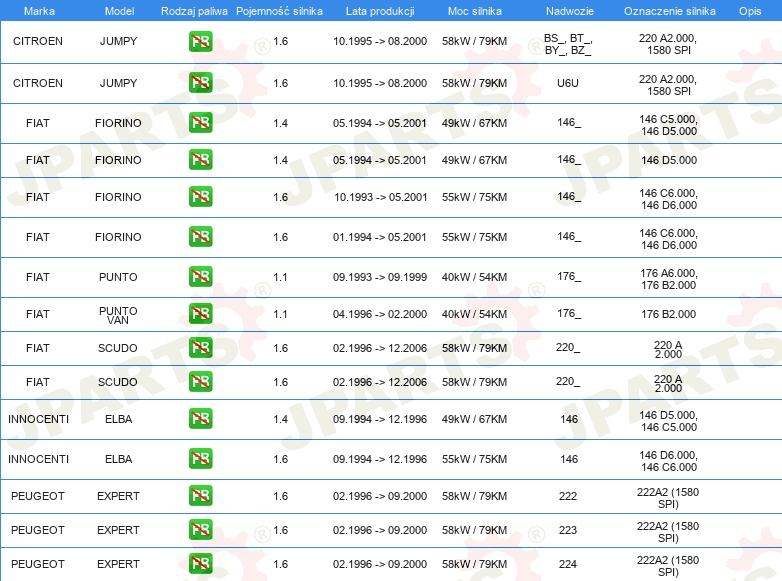782x581 pixels.
Task: Select 'PEUGEOT' in the body 223 row
Action: pyautogui.click(x=38, y=530)
